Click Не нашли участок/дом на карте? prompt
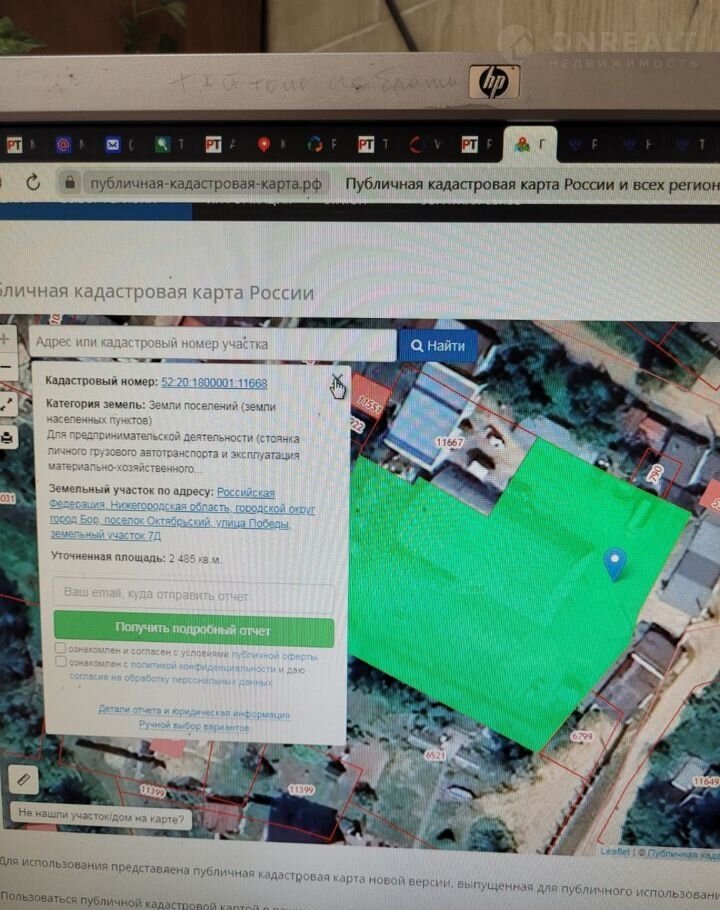This screenshot has height=910, width=720. click(100, 816)
